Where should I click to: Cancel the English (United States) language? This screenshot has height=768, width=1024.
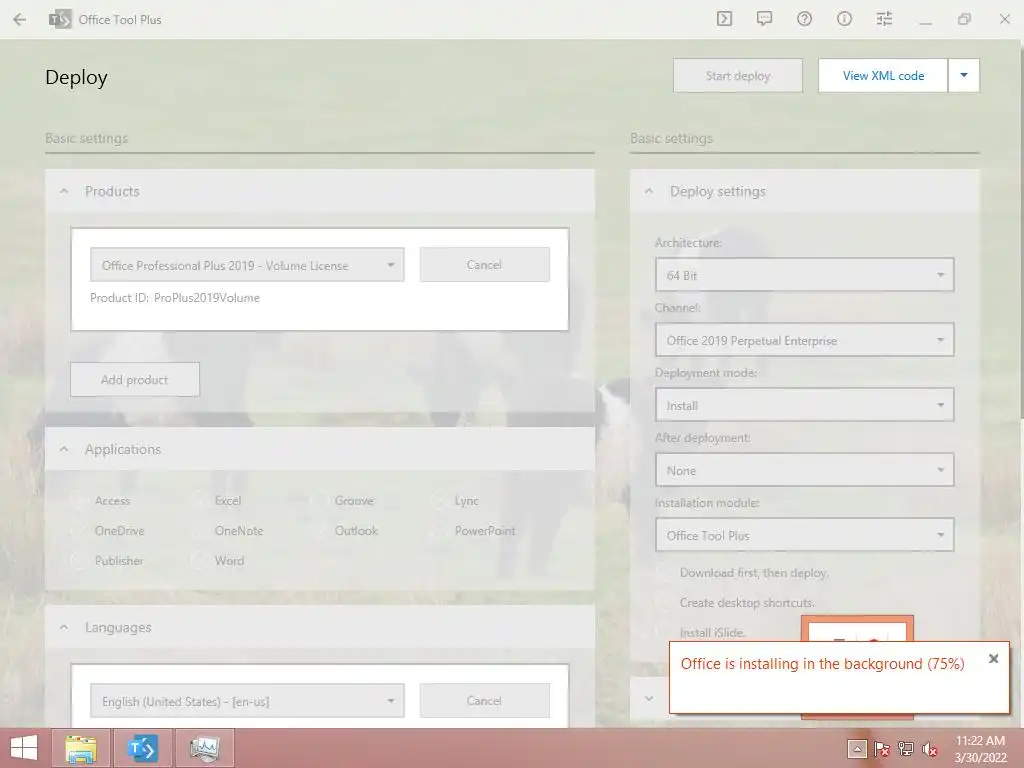click(485, 700)
